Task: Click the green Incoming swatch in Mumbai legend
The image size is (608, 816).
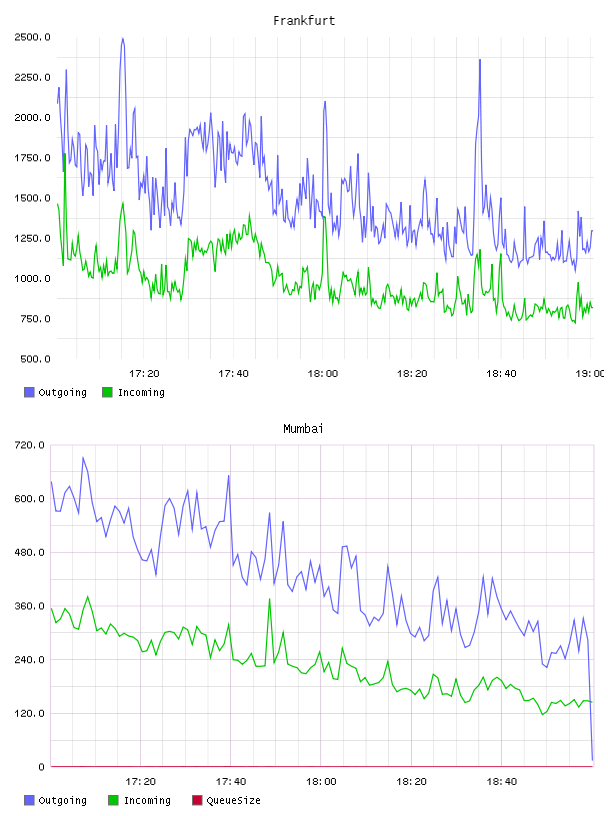Action: click(113, 800)
